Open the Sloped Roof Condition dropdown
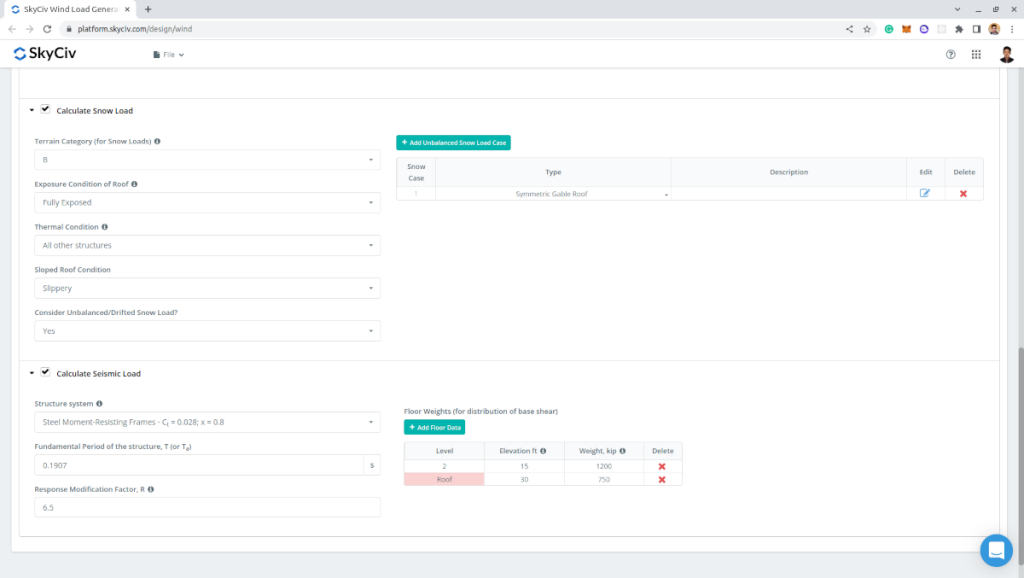The height and width of the screenshot is (578, 1024). click(207, 288)
